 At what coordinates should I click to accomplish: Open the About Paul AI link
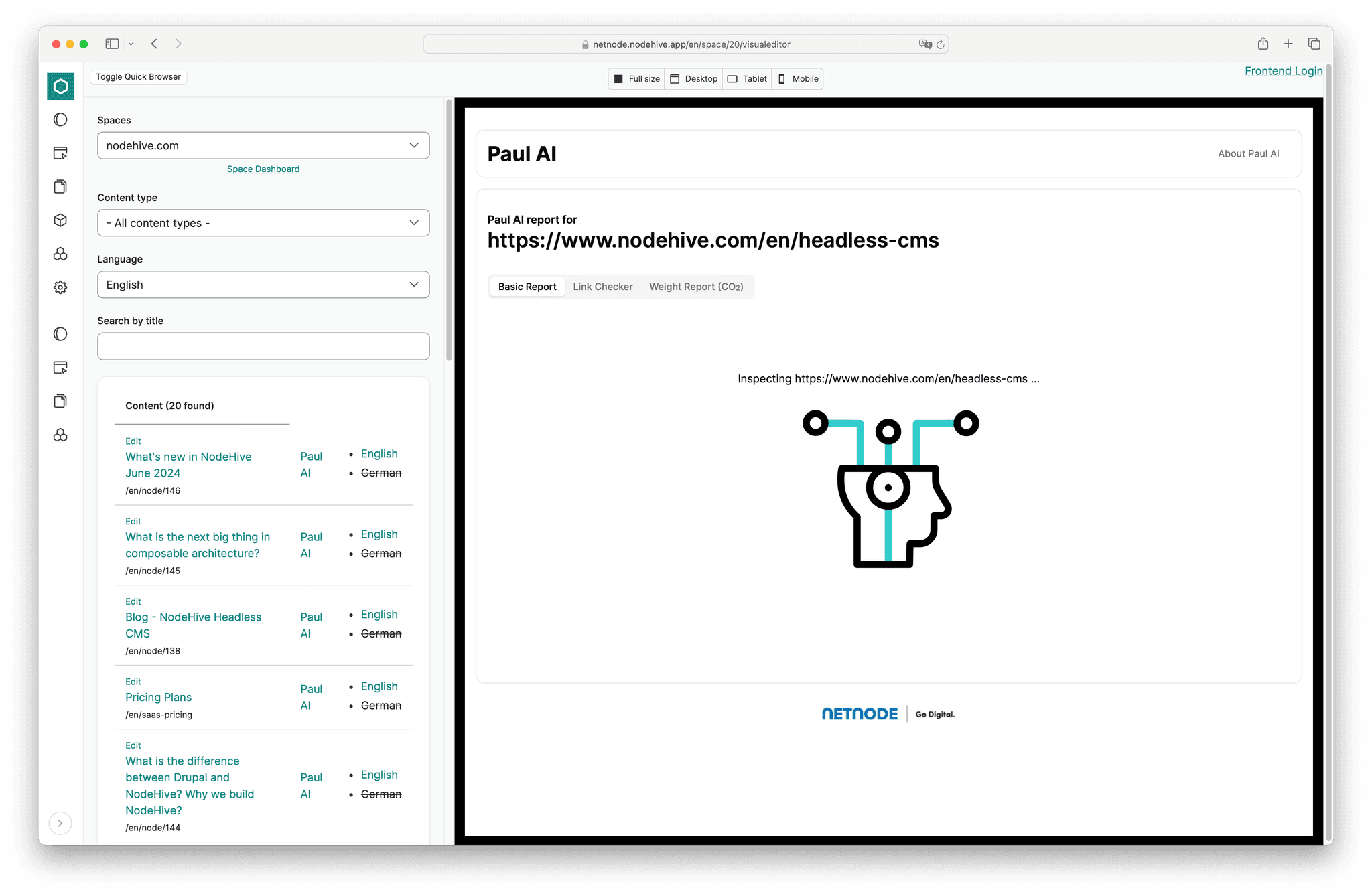coord(1248,153)
